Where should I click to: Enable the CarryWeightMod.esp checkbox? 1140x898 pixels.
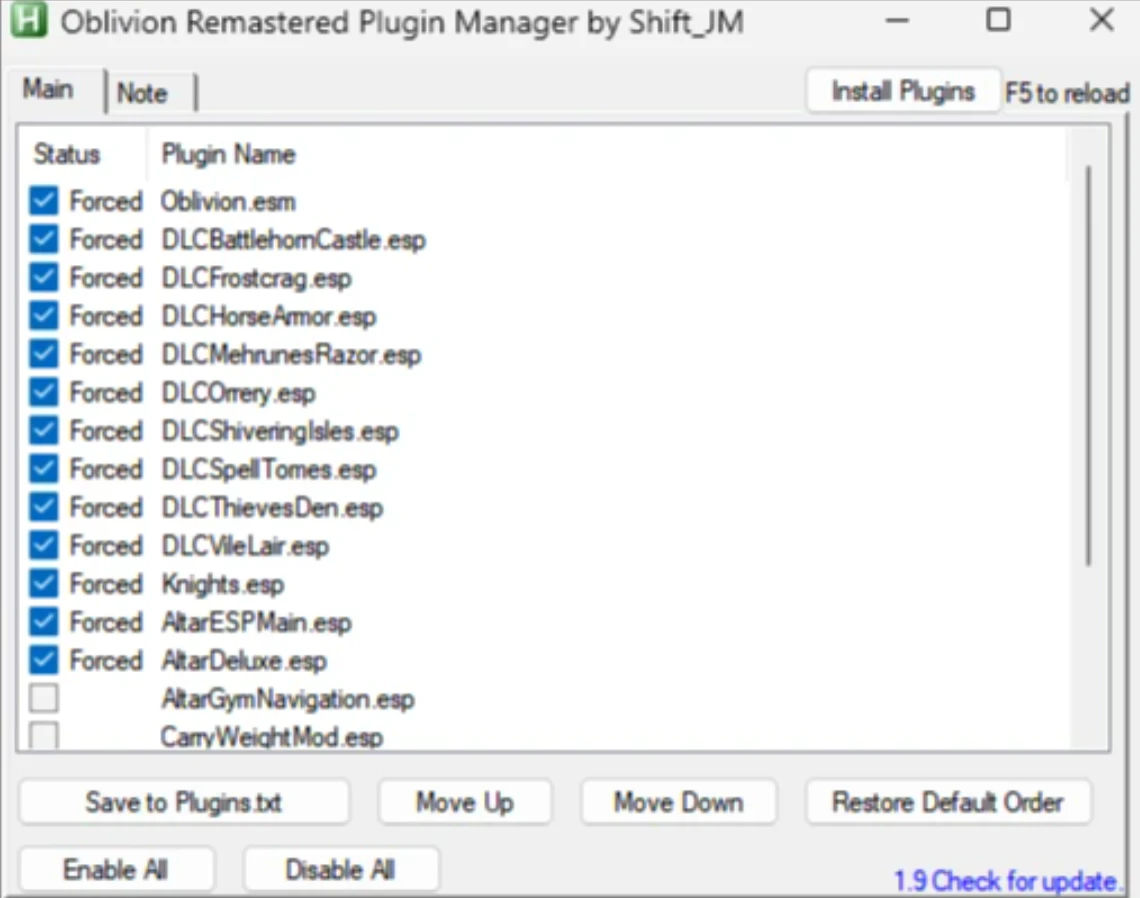[x=42, y=736]
